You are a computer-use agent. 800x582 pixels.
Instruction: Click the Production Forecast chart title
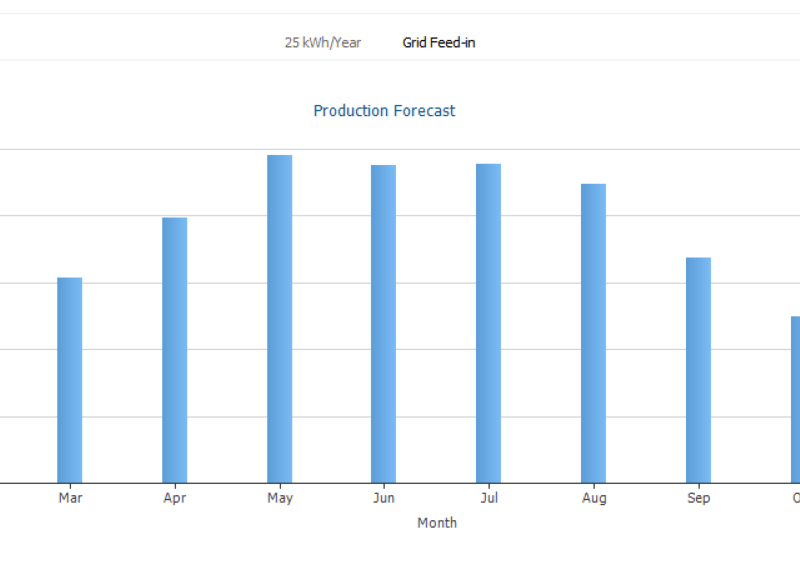[x=384, y=111]
